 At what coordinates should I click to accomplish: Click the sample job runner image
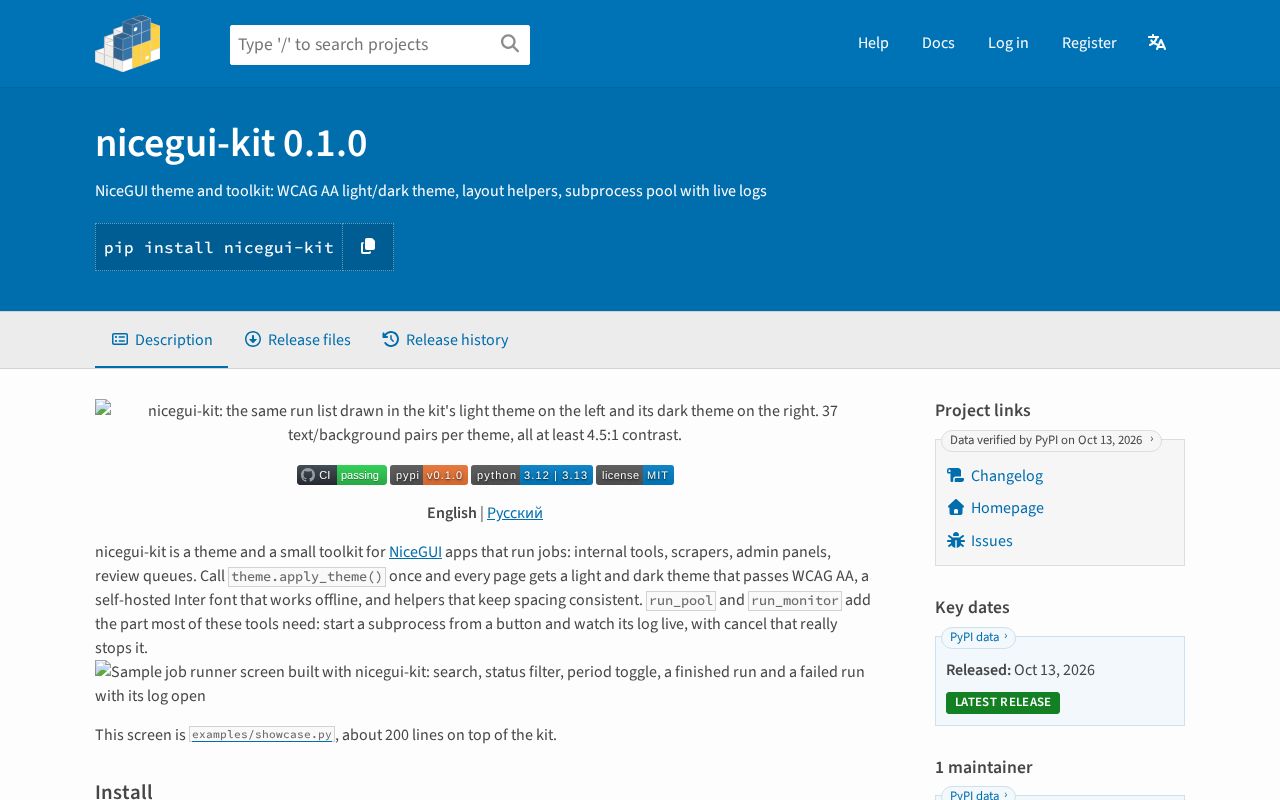pos(480,683)
